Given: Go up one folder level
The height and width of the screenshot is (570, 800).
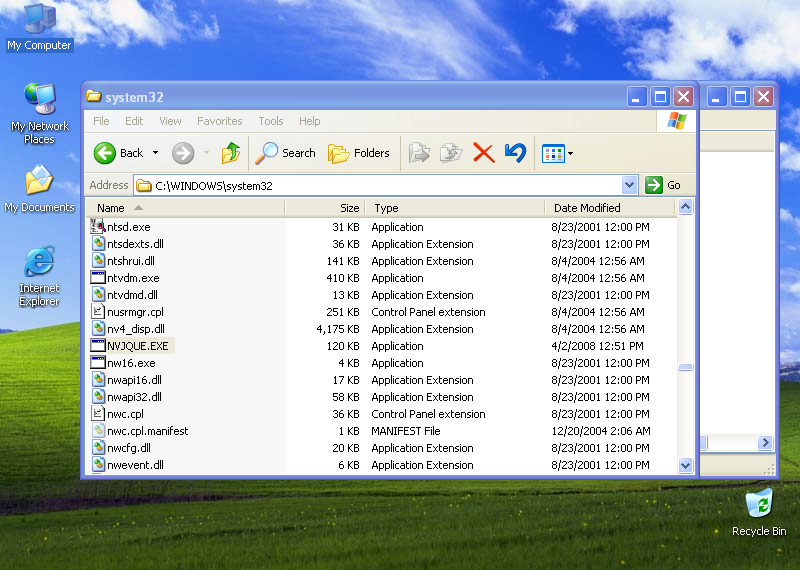Looking at the screenshot, I should pyautogui.click(x=231, y=153).
